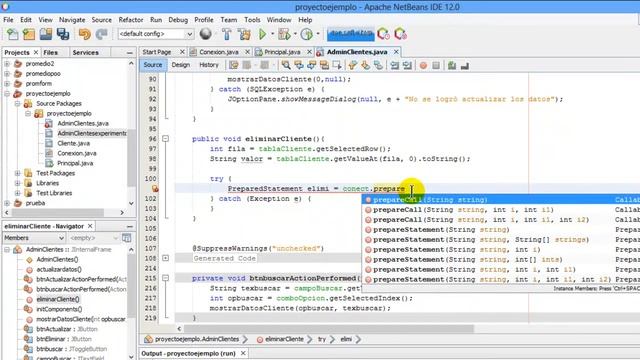Viewport: 640px width, 360px height.
Task: Switch to Design view
Action: point(180,65)
